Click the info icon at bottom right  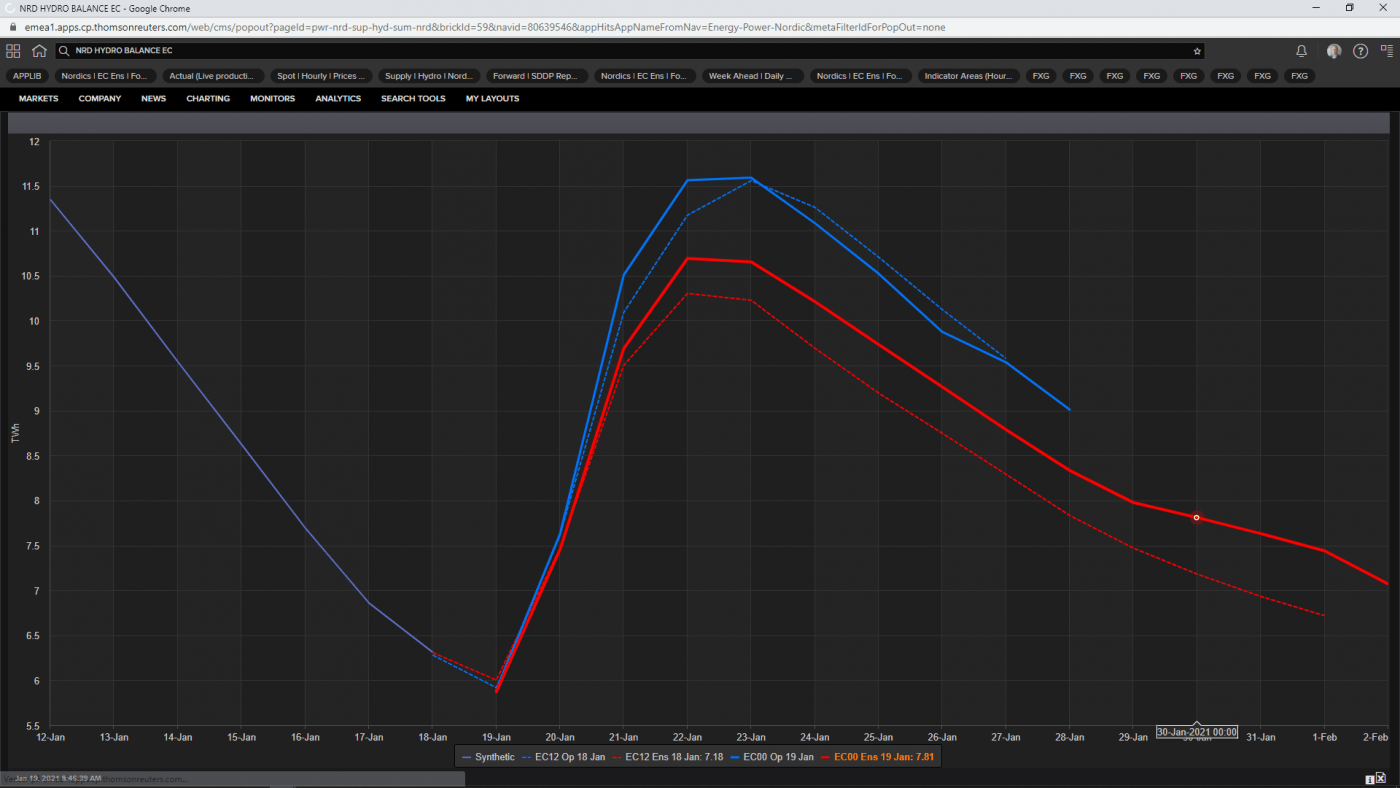point(1369,779)
